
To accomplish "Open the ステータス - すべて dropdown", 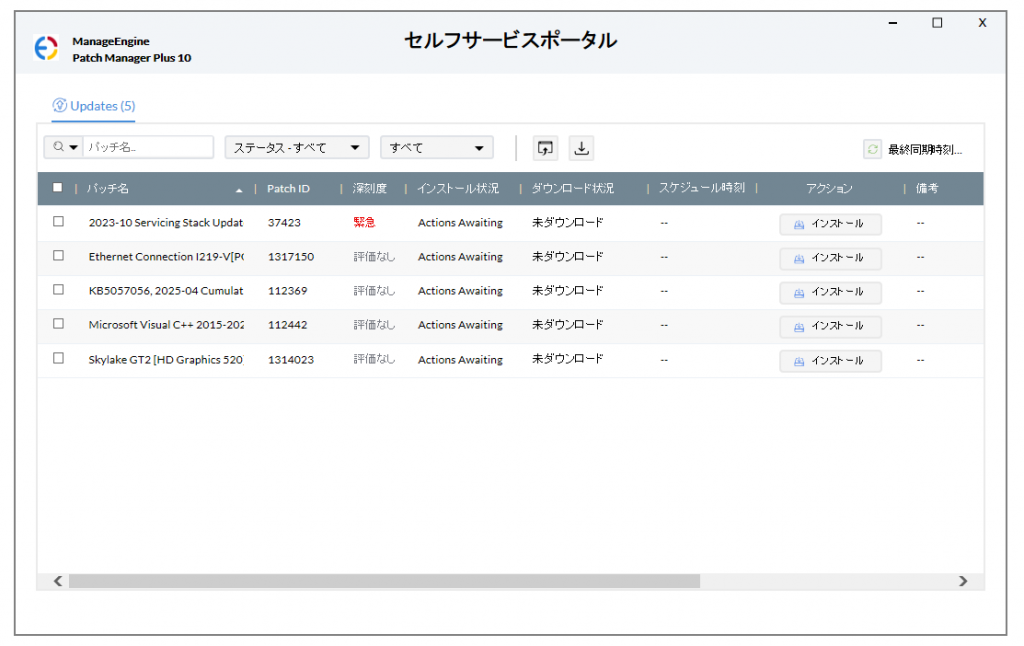I will point(296,148).
